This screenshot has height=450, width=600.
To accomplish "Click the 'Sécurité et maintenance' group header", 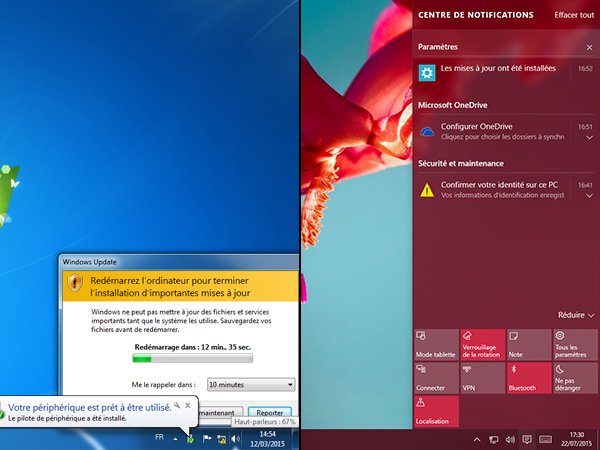I will [x=461, y=163].
